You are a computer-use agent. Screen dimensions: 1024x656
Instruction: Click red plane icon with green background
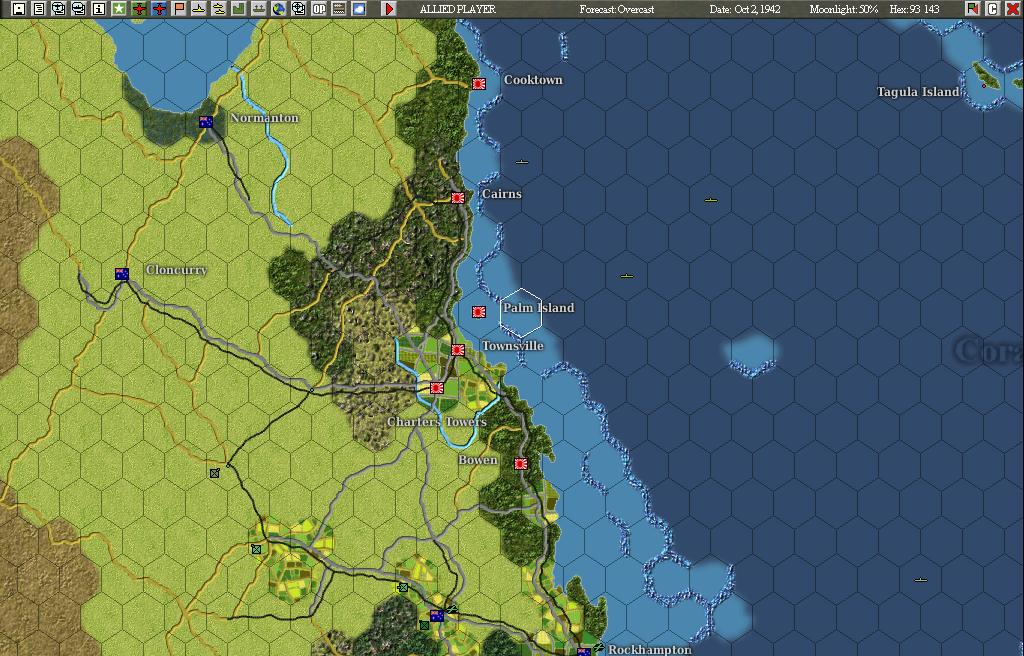pos(139,8)
